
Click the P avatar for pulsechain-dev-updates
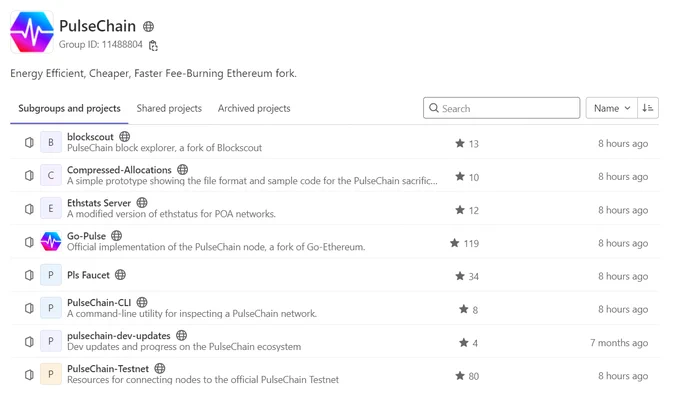coord(51,341)
